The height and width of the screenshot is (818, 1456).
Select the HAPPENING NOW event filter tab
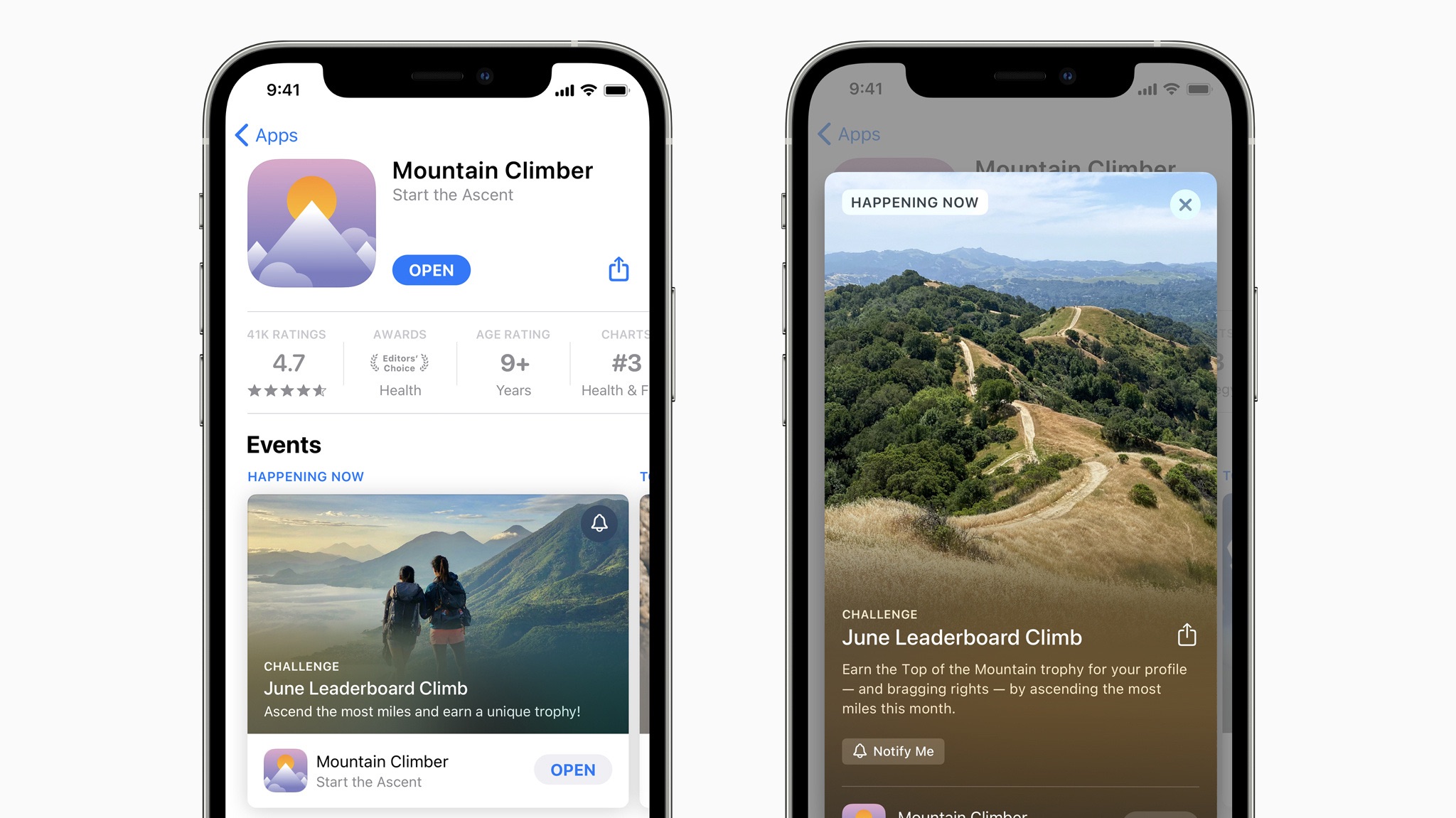tap(305, 476)
